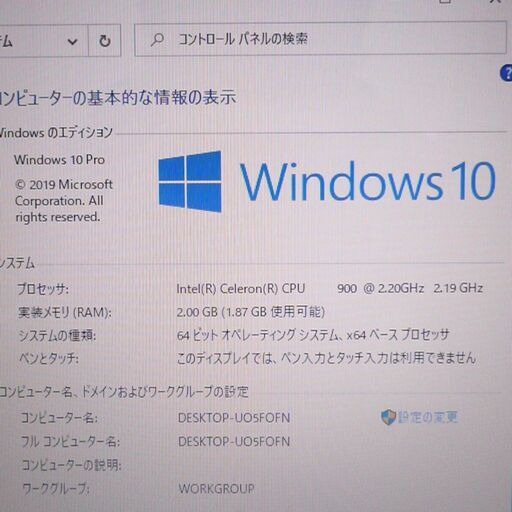Click the shield icon next to 設定の変更

pos(388,417)
